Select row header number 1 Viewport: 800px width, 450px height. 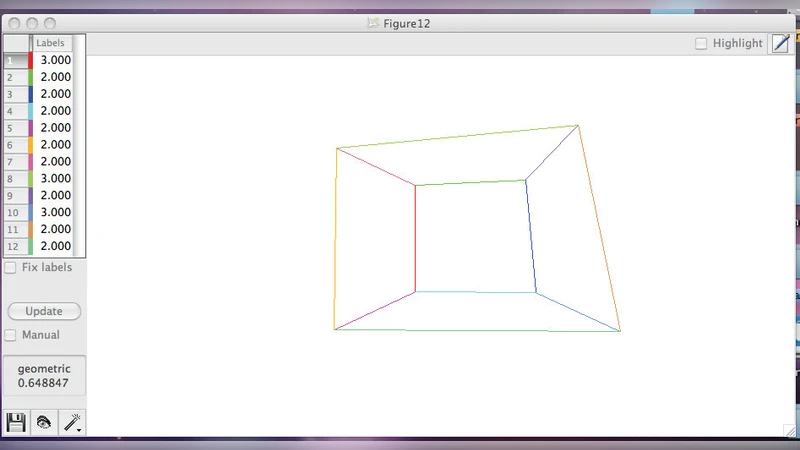16,60
